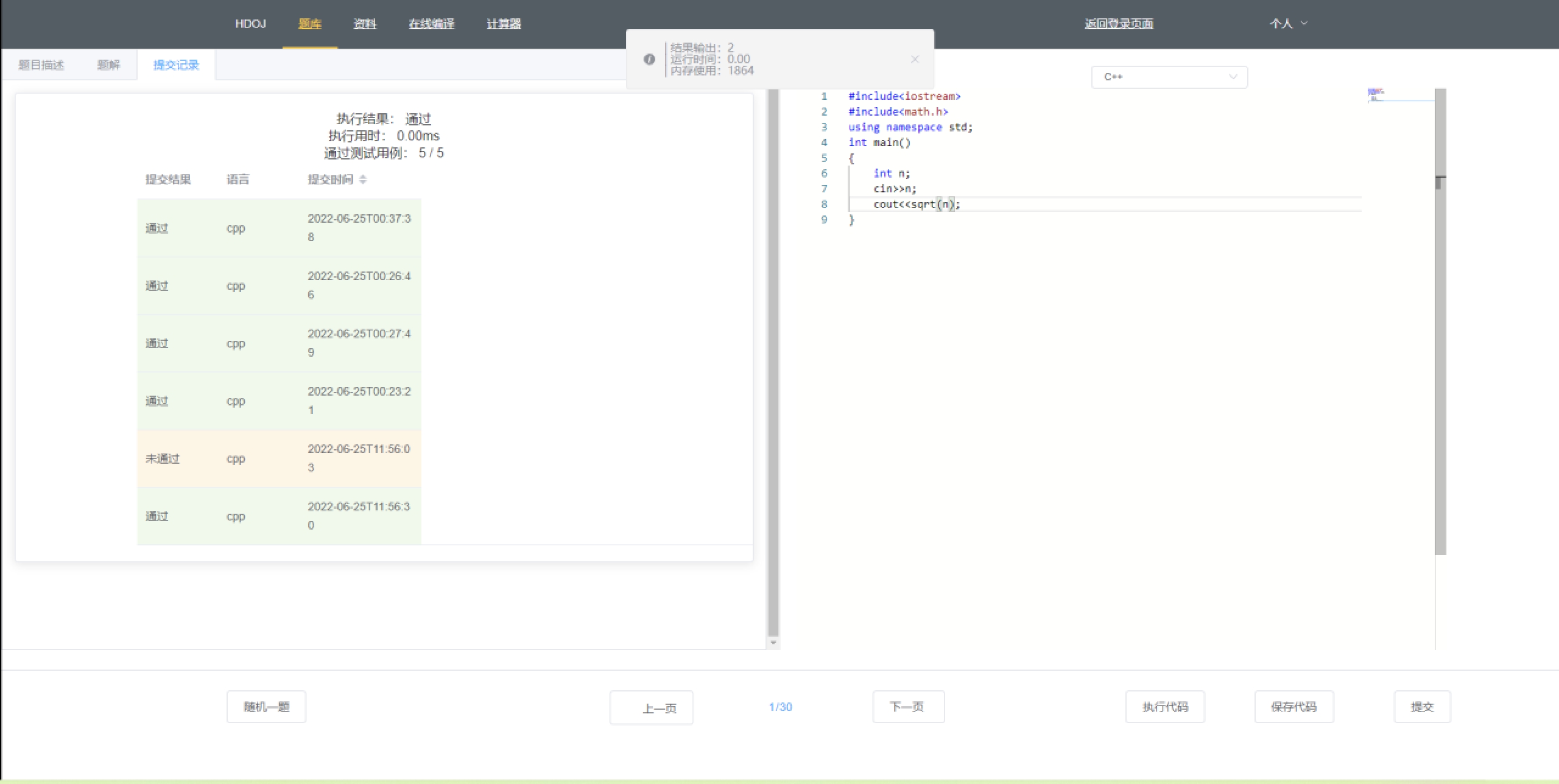Select the 提交记录 tab
Screen dimensions: 1559x784
pos(176,65)
